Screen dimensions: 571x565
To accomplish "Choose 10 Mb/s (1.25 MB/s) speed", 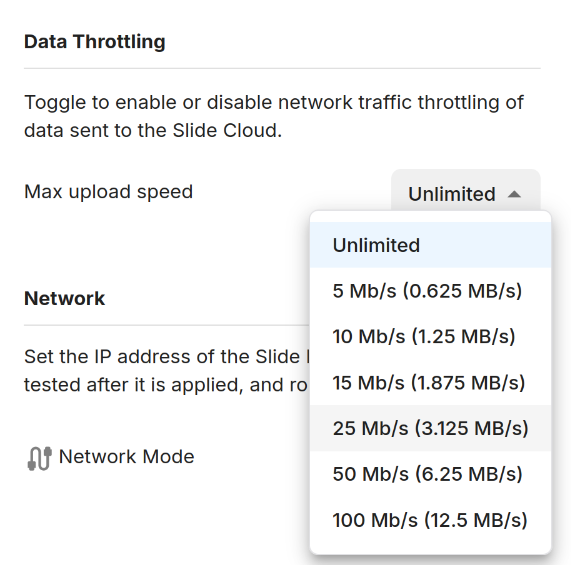I will coord(430,336).
